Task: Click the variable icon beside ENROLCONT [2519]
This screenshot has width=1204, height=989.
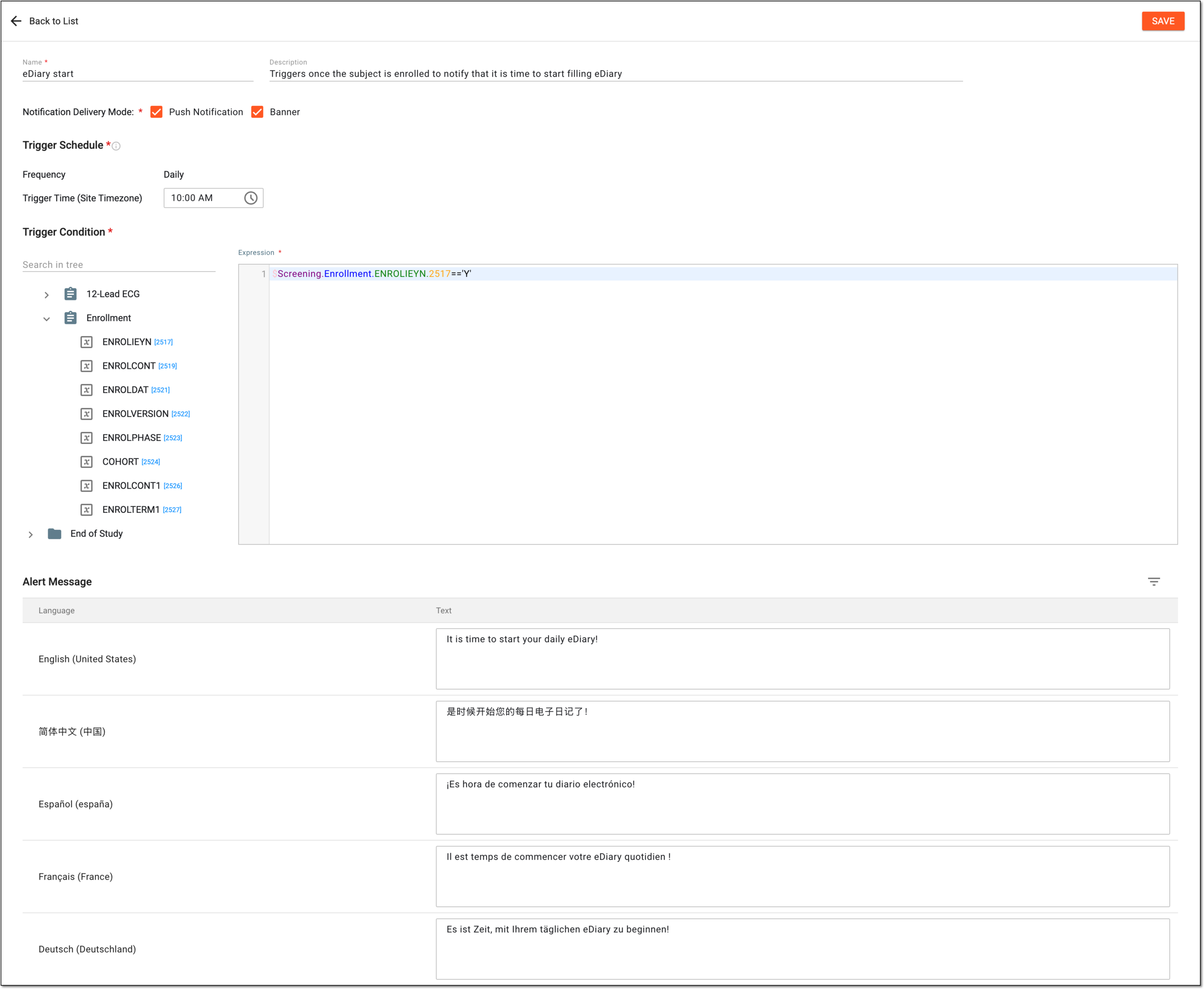Action: (87, 366)
